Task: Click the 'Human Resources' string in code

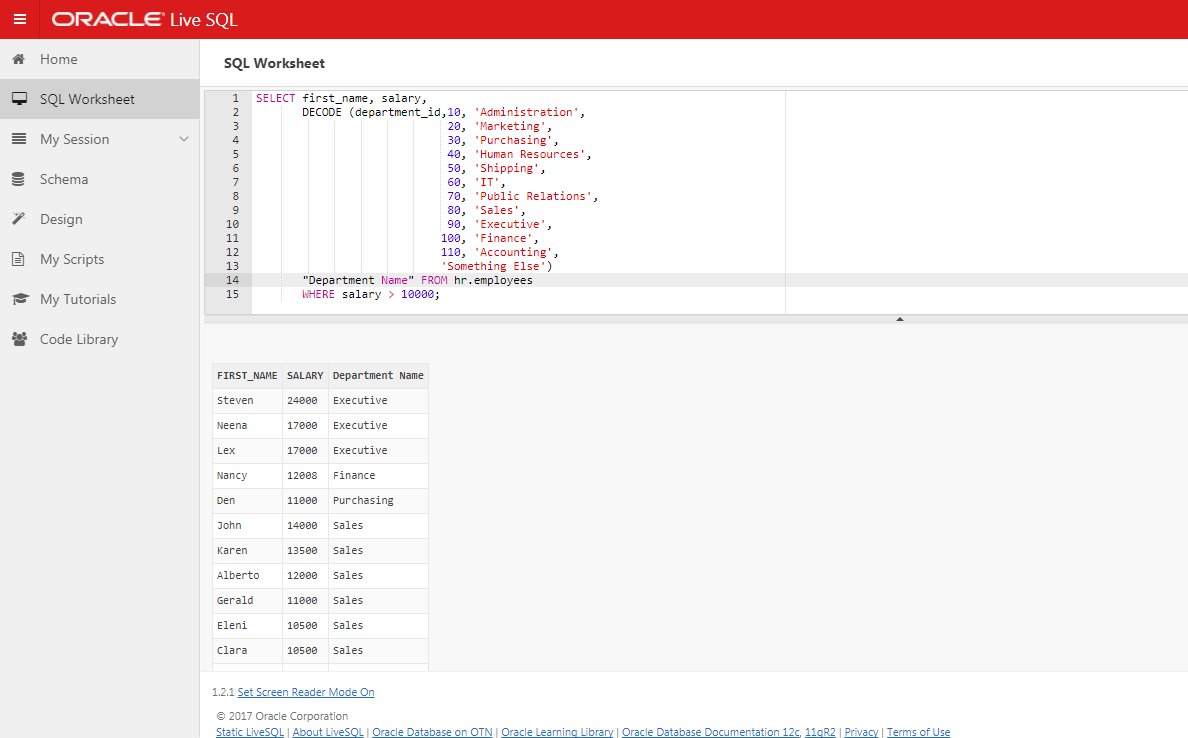Action: (530, 154)
